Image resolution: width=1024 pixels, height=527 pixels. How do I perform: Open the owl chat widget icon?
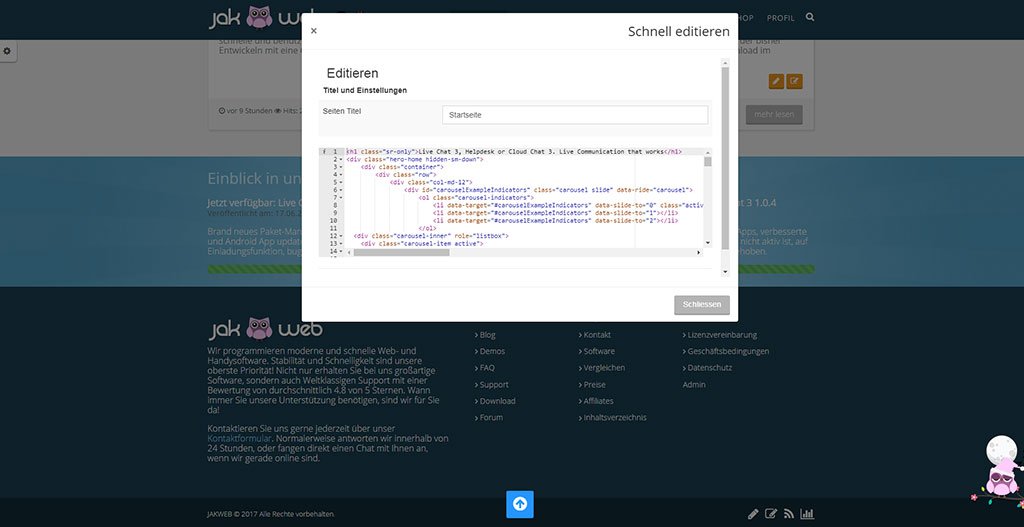[1000, 473]
